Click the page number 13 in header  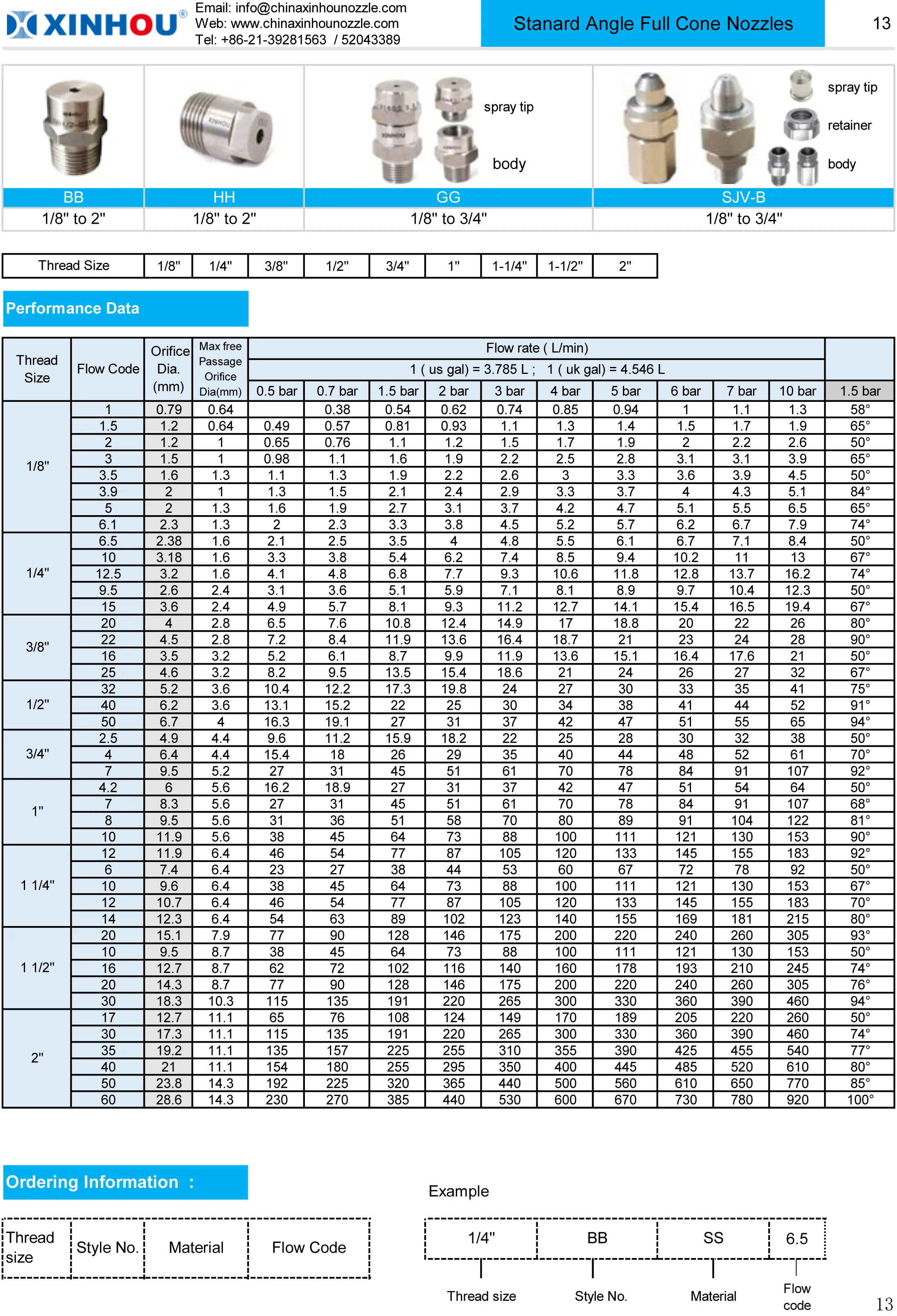click(x=882, y=24)
